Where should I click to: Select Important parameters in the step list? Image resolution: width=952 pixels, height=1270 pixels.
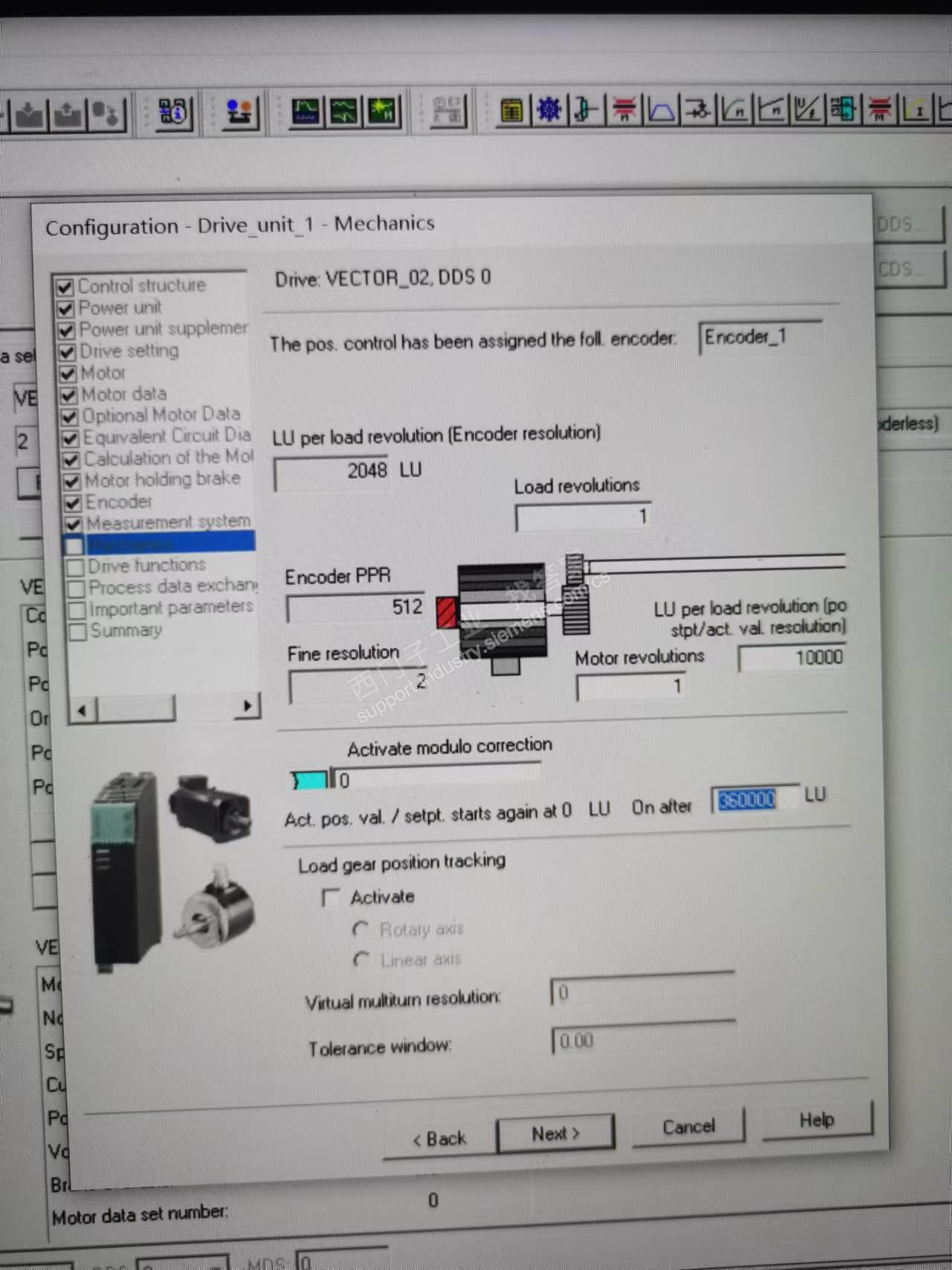pos(171,608)
